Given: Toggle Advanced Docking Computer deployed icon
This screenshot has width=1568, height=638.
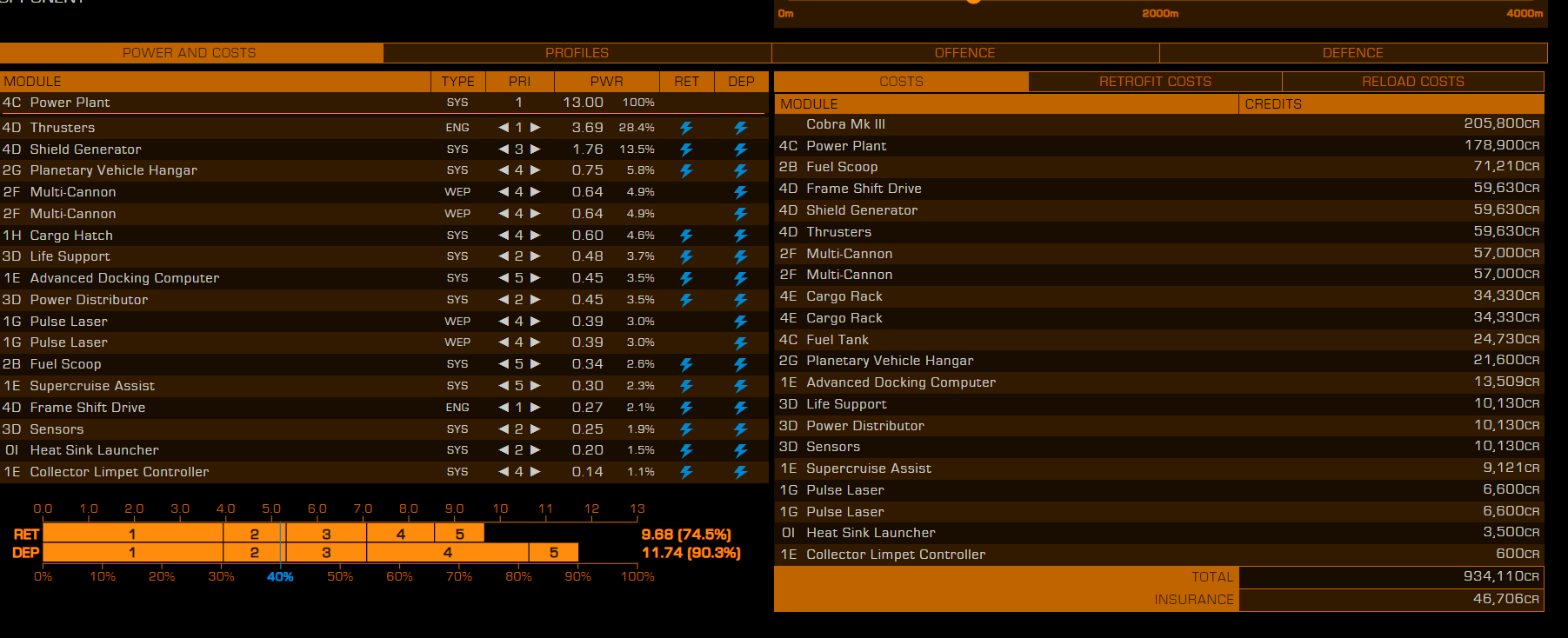Looking at the screenshot, I should (741, 278).
